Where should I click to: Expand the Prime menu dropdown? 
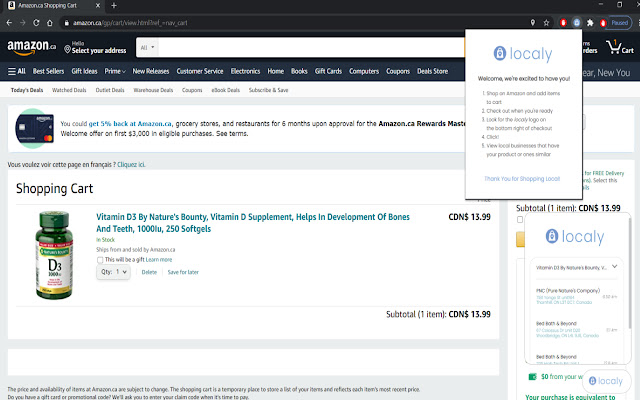click(115, 71)
